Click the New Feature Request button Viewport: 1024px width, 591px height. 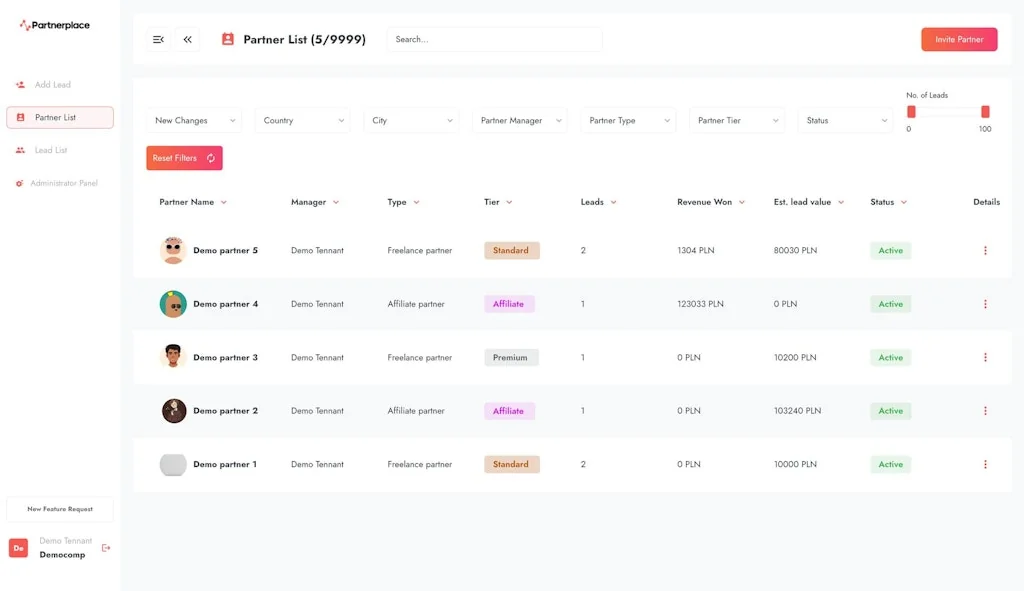click(x=59, y=509)
